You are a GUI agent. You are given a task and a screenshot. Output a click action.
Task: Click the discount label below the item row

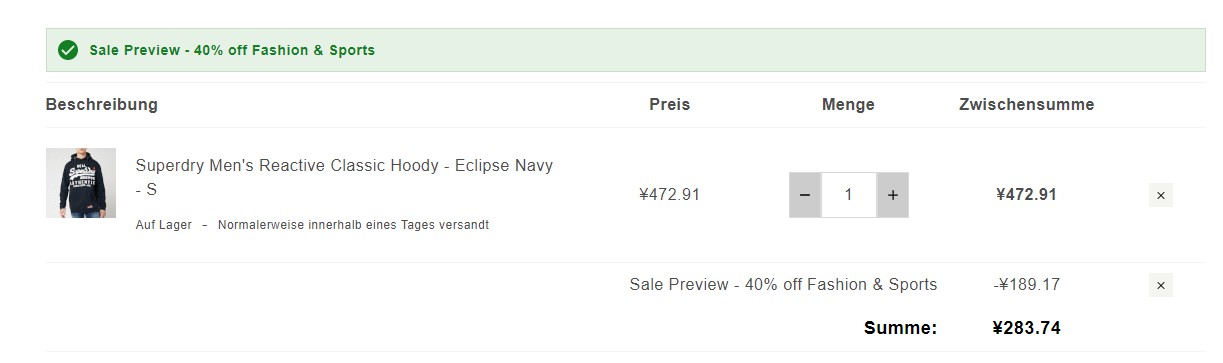point(784,285)
